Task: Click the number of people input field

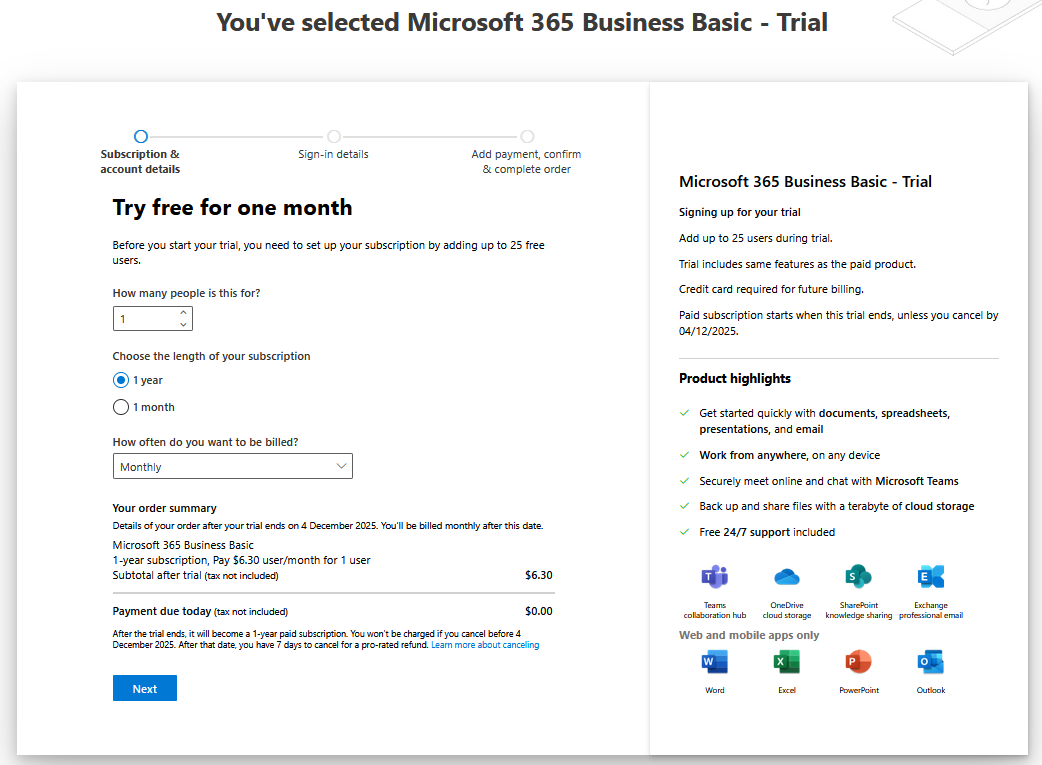Action: (143, 319)
